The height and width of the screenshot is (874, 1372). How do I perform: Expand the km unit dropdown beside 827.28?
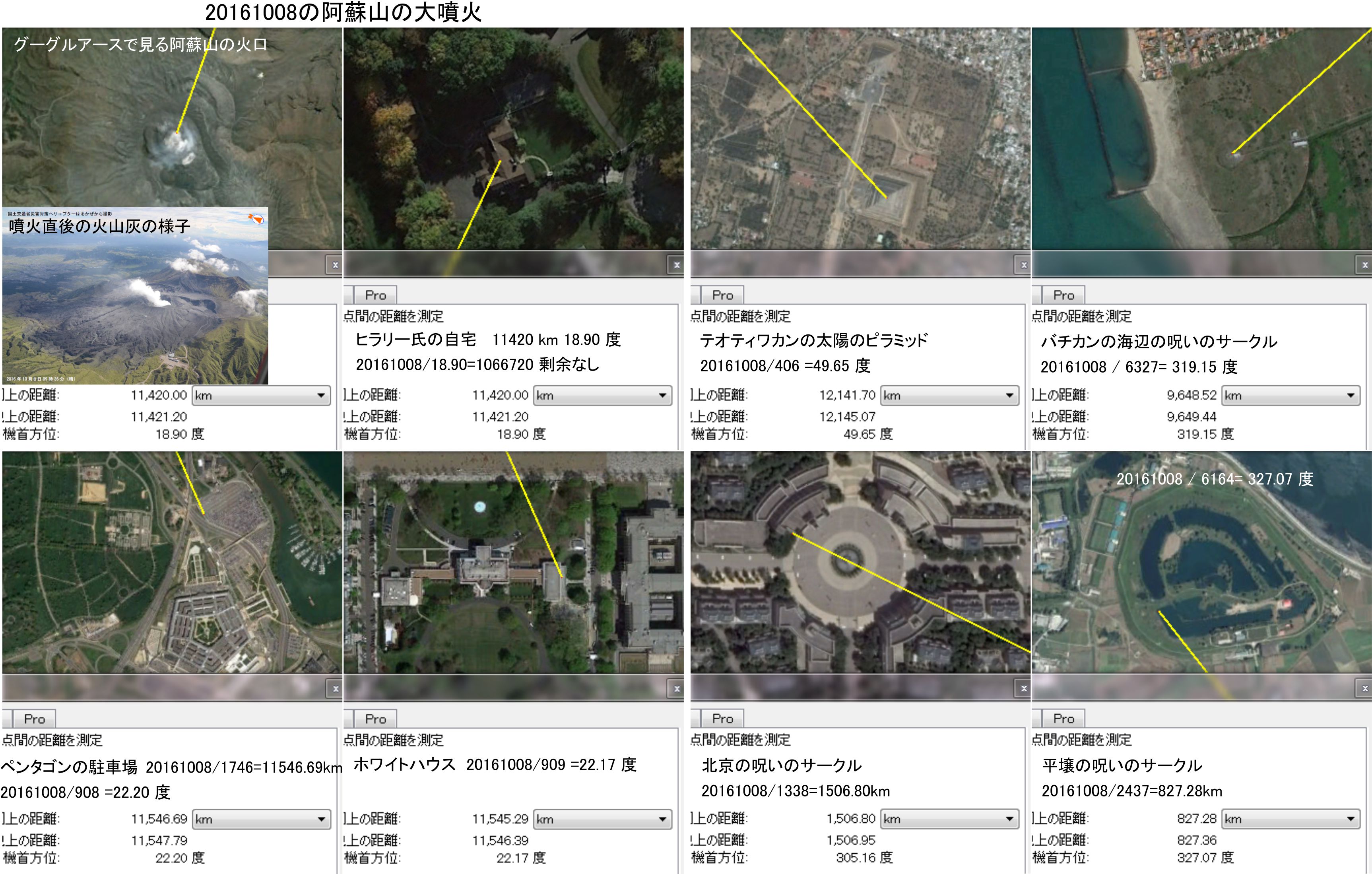pyautogui.click(x=1290, y=819)
